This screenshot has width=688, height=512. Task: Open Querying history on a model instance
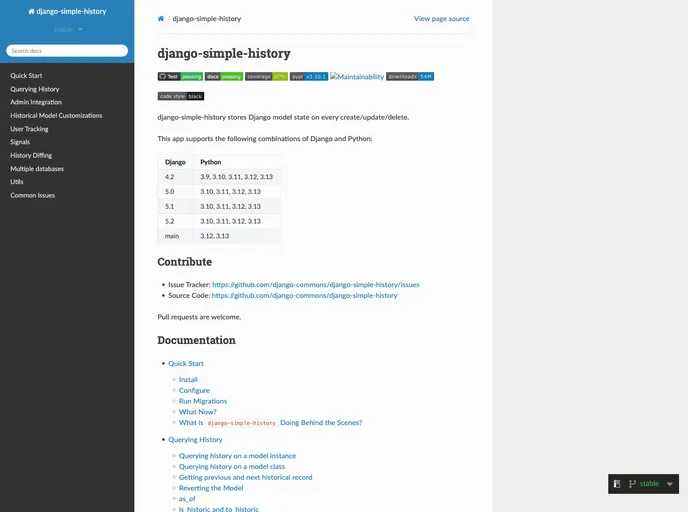237,456
